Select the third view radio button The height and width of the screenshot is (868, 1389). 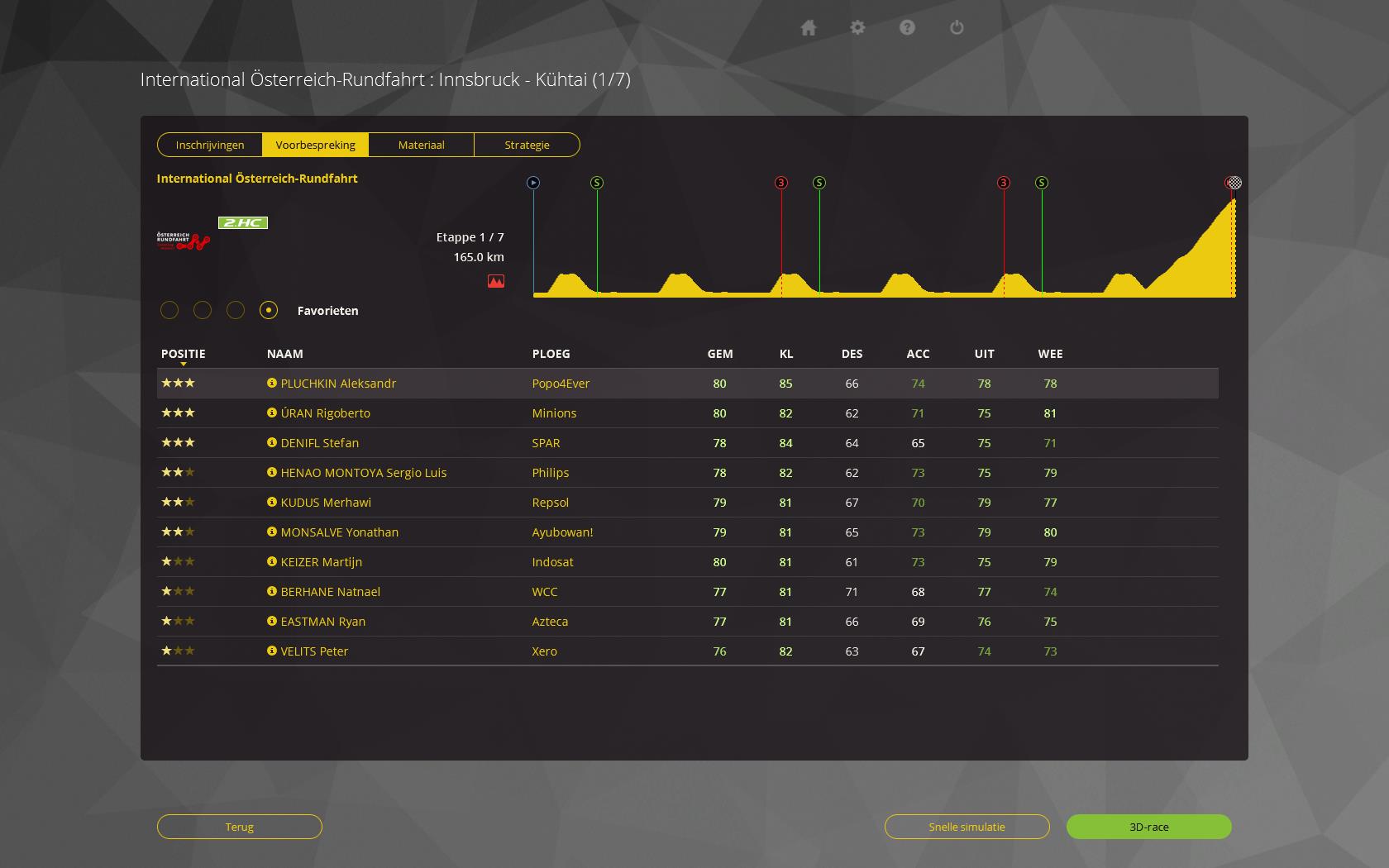[236, 310]
